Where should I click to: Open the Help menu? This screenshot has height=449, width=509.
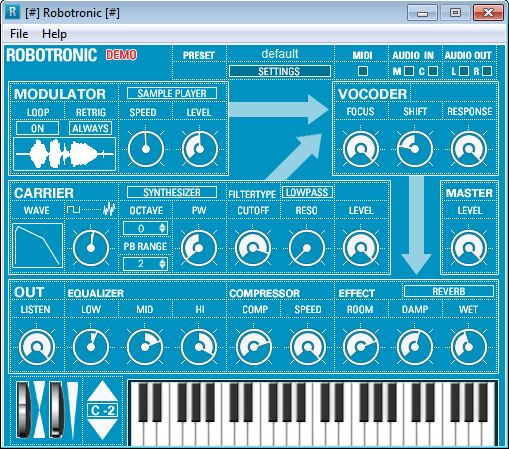click(54, 34)
